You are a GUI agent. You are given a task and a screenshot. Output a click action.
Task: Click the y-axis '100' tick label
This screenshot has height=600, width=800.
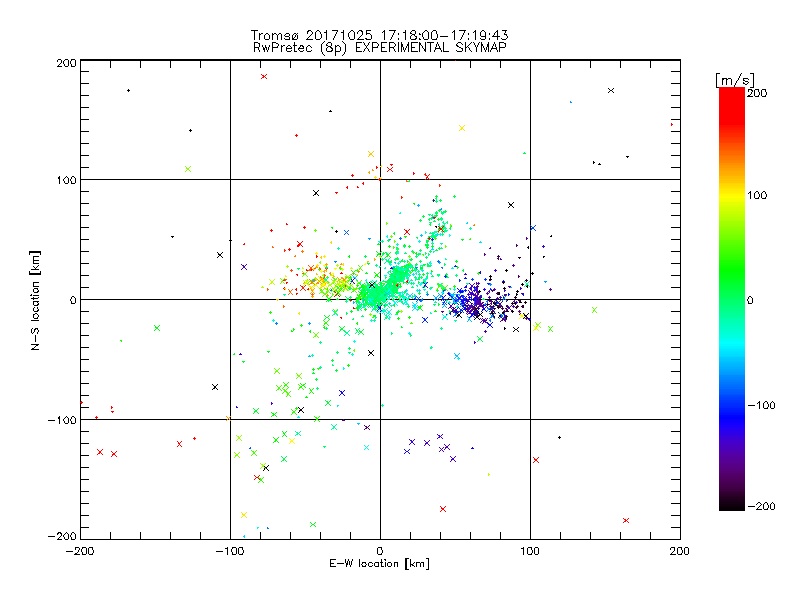click(x=66, y=180)
